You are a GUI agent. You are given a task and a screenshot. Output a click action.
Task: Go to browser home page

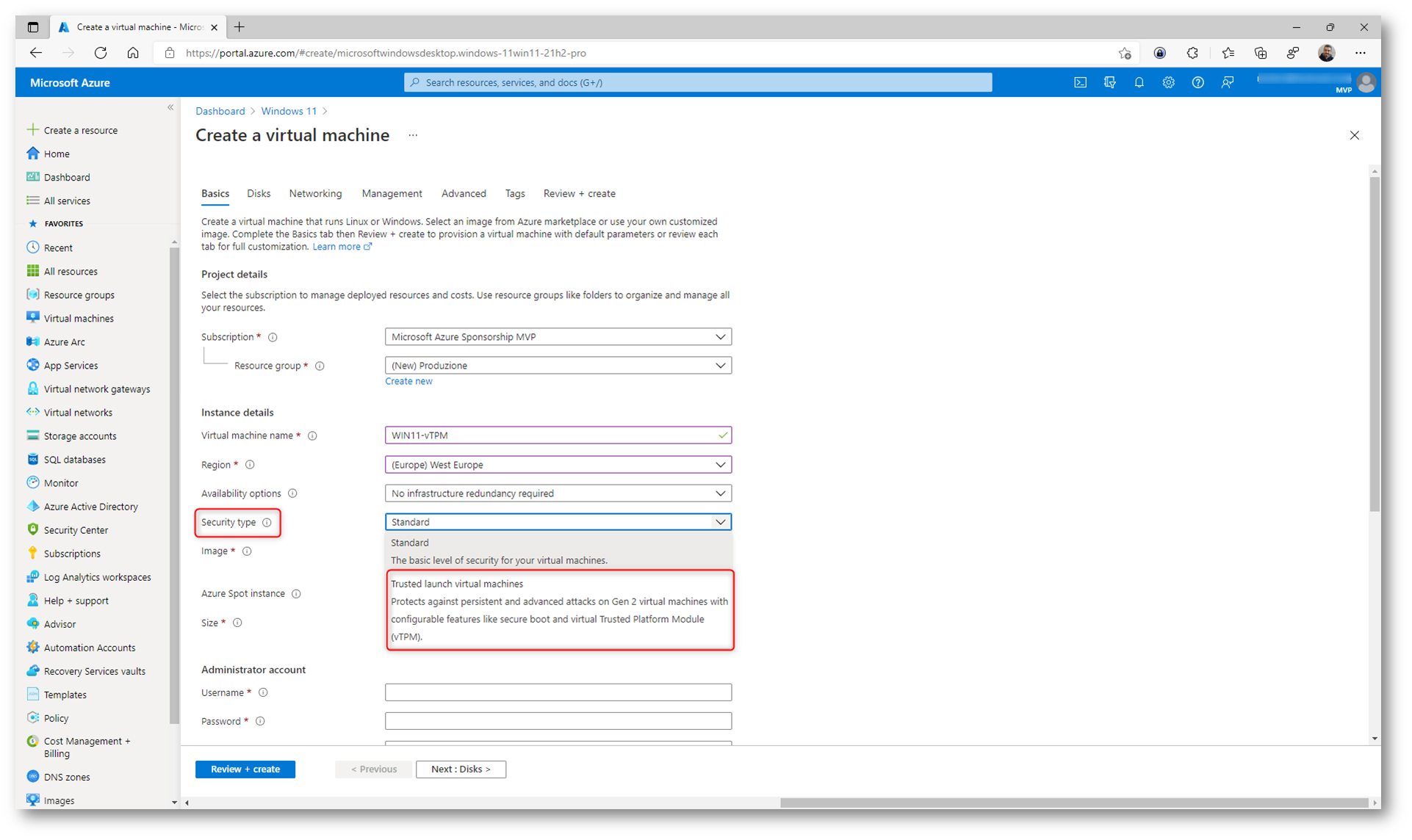[133, 53]
